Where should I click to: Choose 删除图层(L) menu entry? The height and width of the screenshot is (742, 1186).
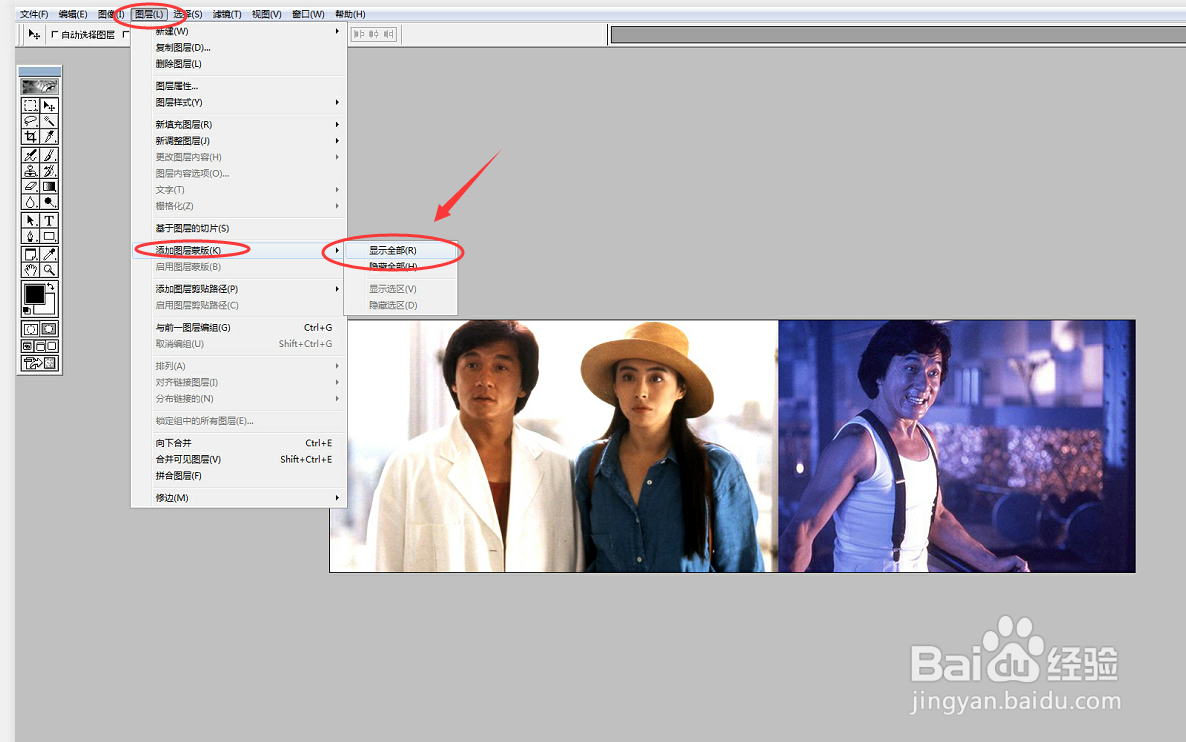coord(239,64)
